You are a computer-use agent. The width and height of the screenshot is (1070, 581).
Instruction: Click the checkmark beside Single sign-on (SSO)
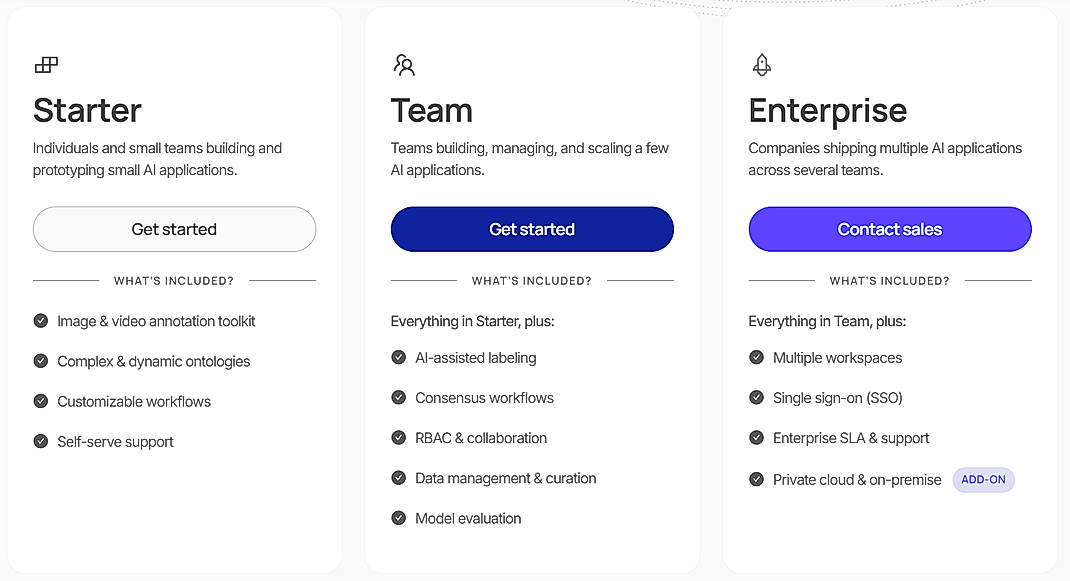[x=756, y=397]
